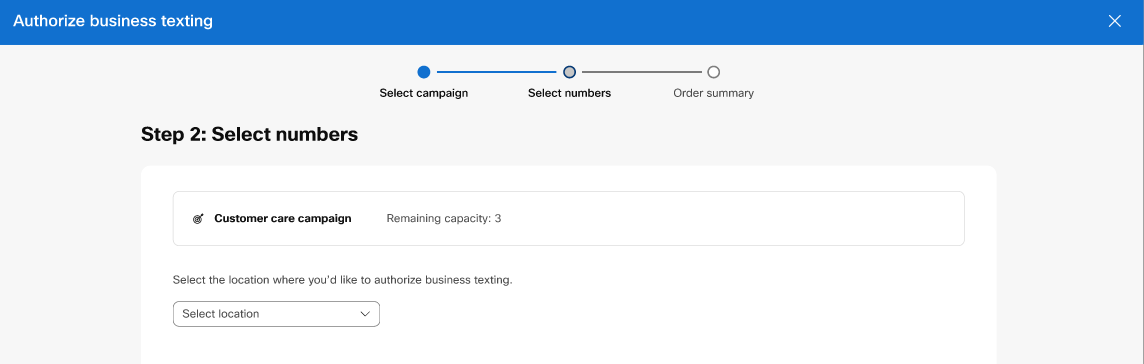Click the Step 2: Select numbers heading

pos(250,134)
